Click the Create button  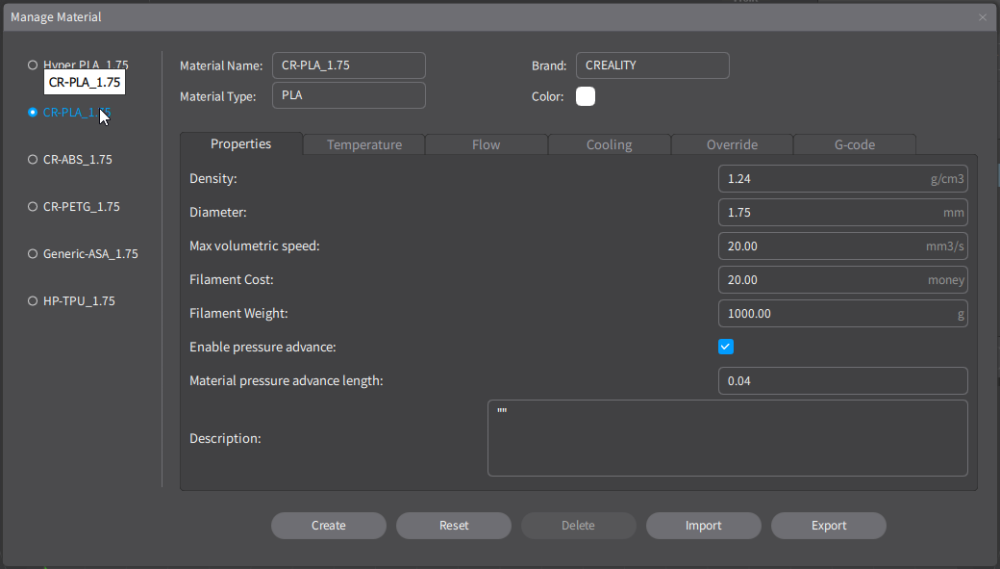coord(328,526)
